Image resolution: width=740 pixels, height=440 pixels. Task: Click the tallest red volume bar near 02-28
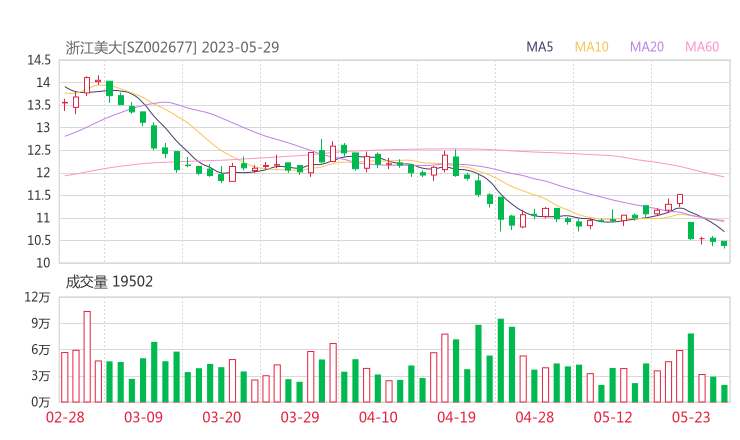pyautogui.click(x=87, y=357)
